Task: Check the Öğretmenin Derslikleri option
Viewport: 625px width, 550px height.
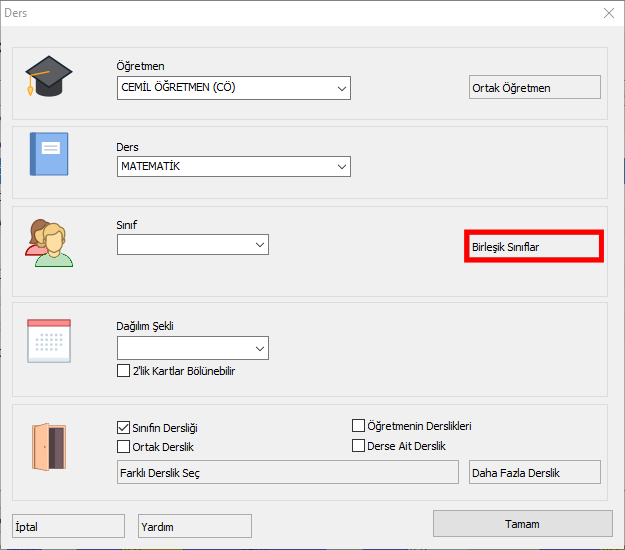Action: [x=358, y=426]
